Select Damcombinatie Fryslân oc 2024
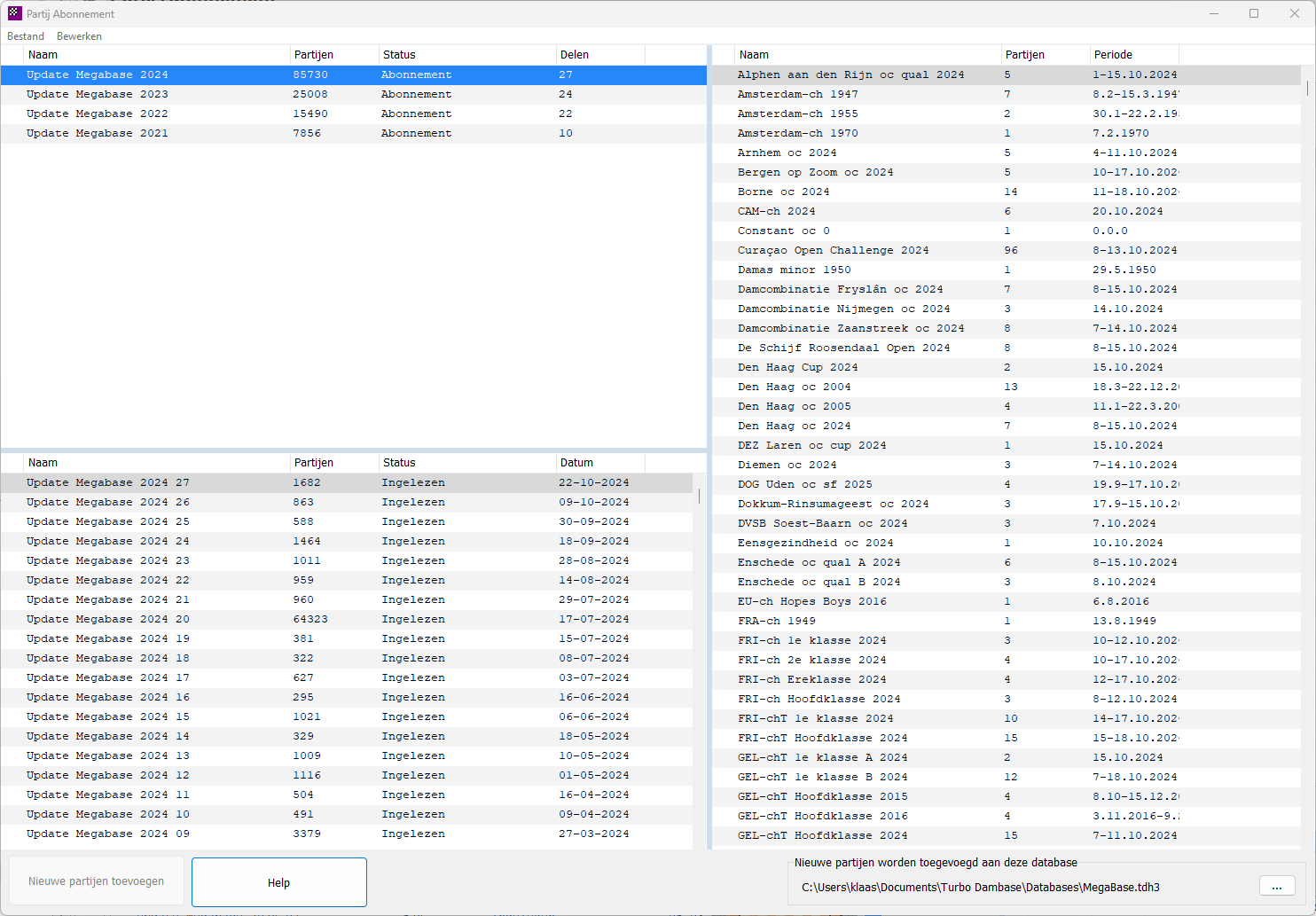 (x=1007, y=290)
